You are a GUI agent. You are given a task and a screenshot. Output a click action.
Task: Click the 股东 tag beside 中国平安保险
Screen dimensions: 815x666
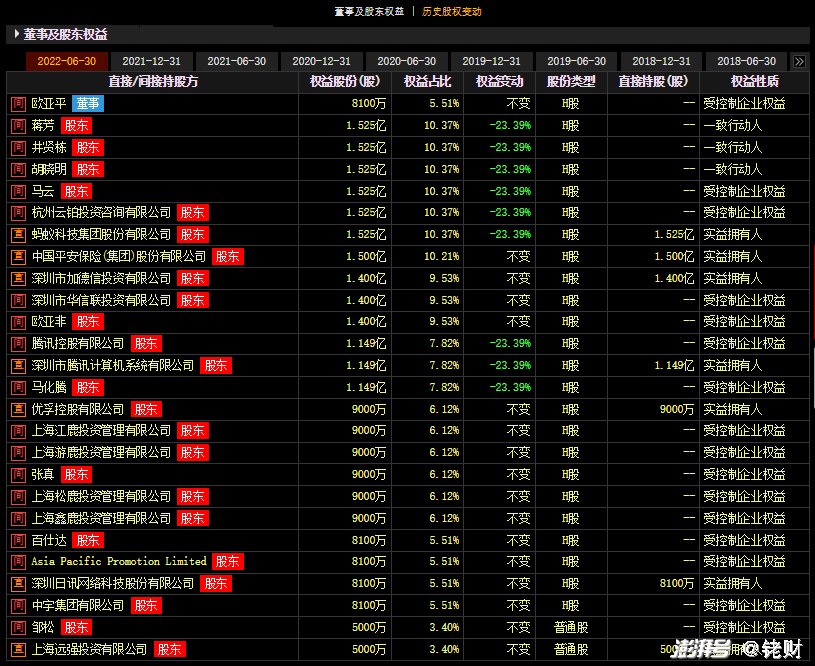(228, 257)
